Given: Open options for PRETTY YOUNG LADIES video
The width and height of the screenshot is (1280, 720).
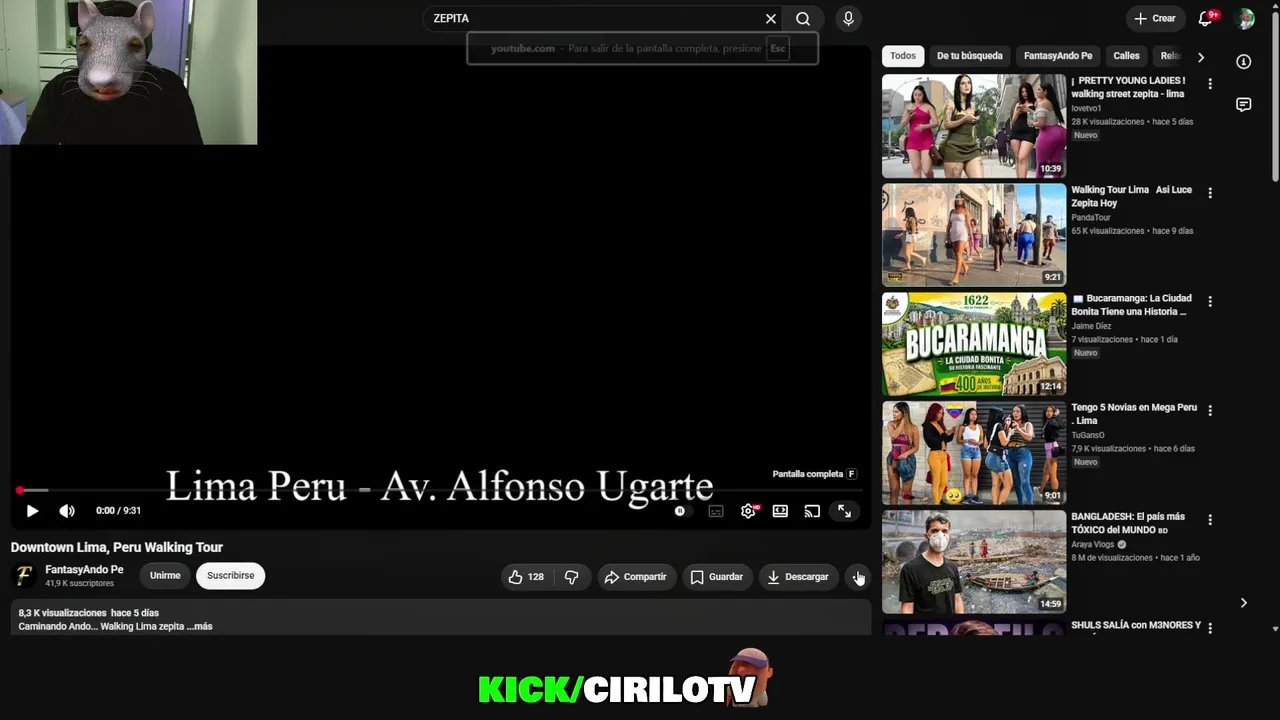Looking at the screenshot, I should pos(1210,84).
